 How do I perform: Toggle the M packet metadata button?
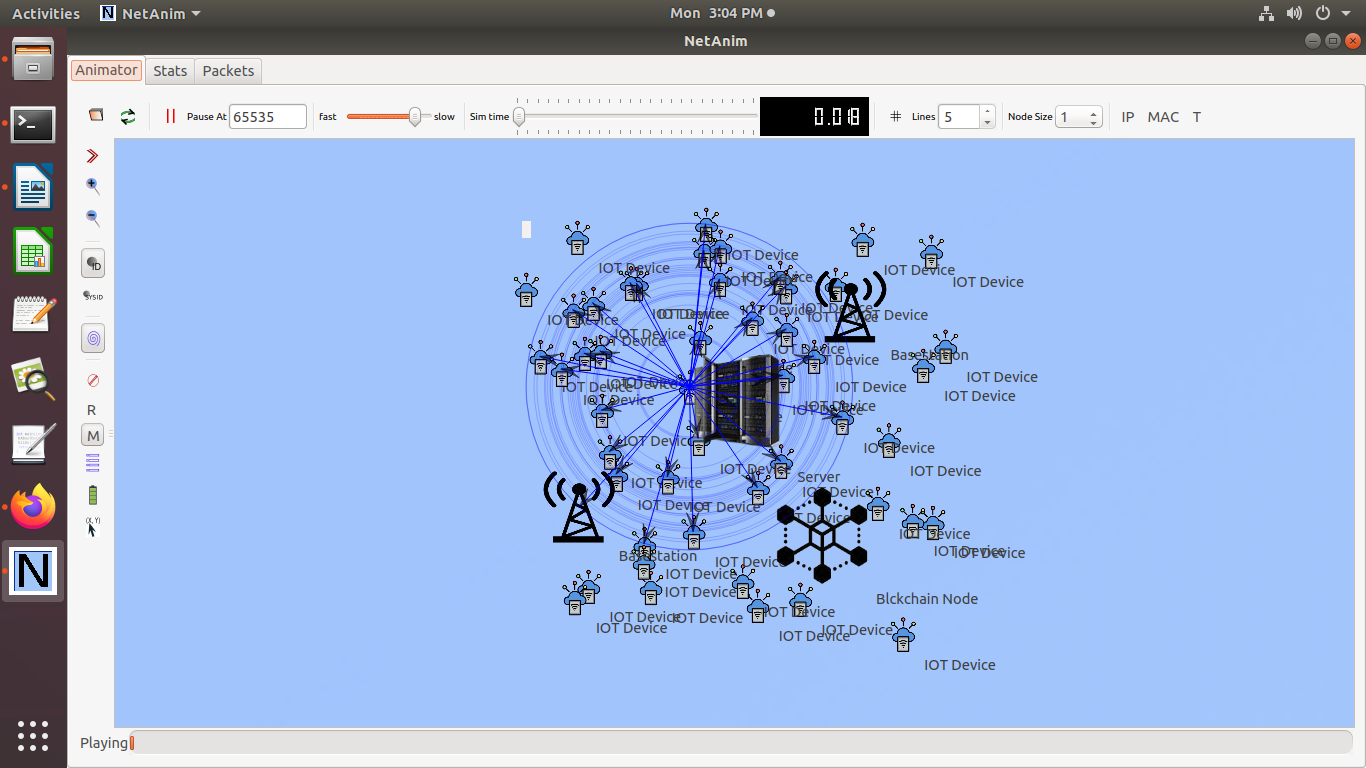tap(93, 436)
